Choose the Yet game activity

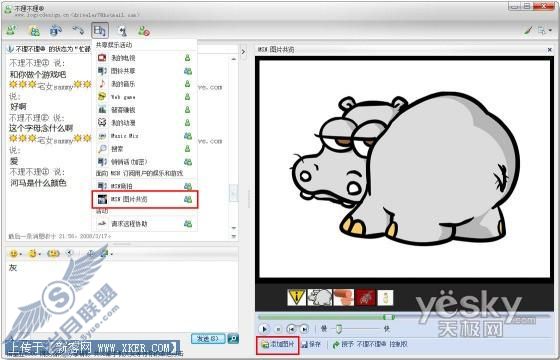[145, 97]
